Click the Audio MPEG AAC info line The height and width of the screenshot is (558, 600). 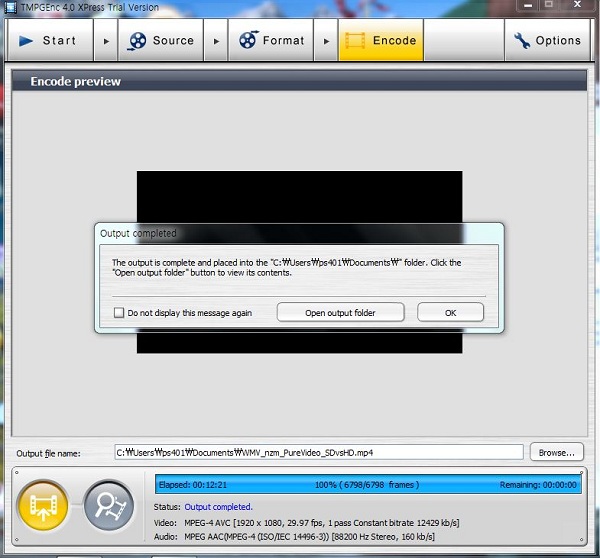(x=294, y=537)
